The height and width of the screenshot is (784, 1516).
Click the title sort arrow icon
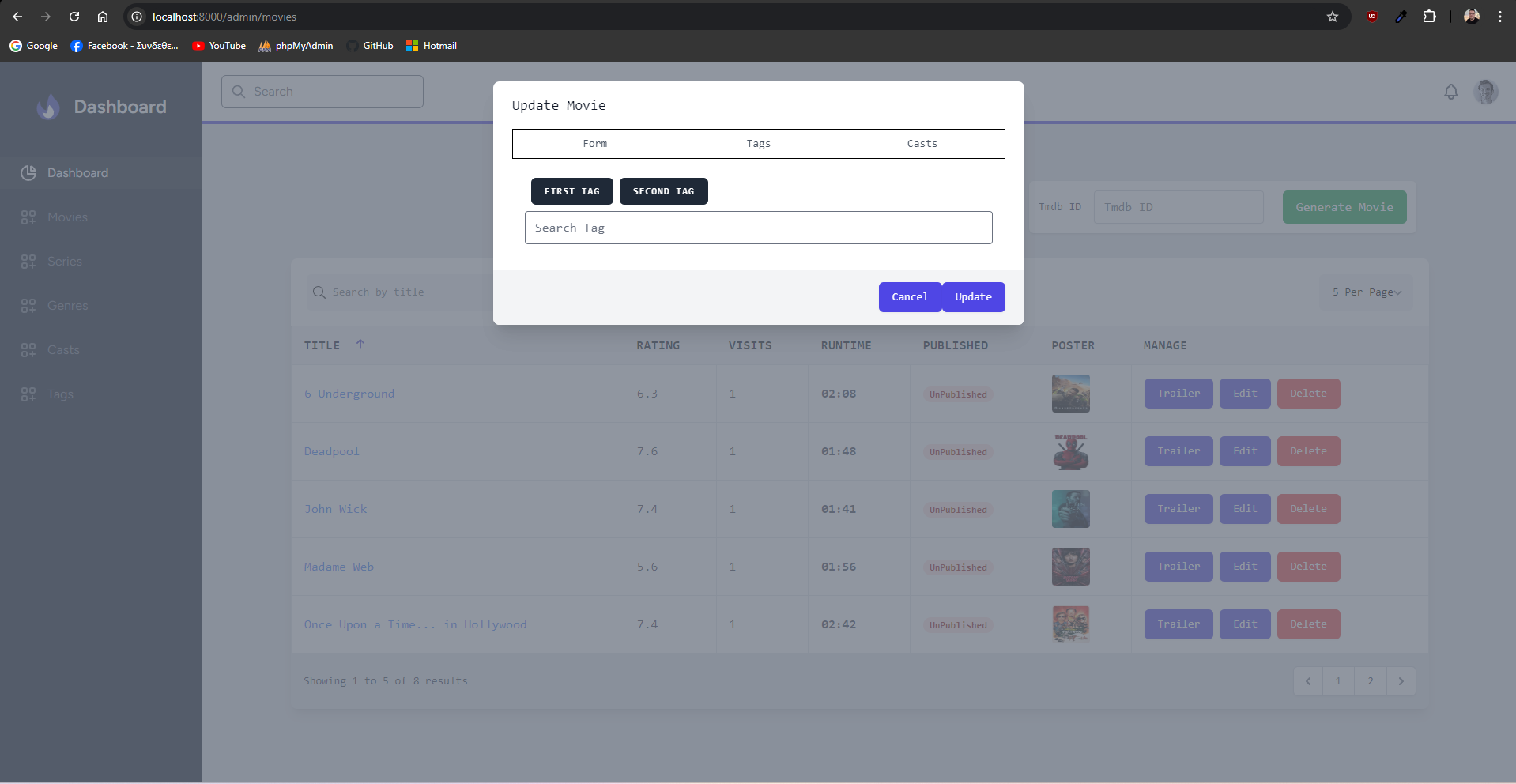(x=360, y=345)
